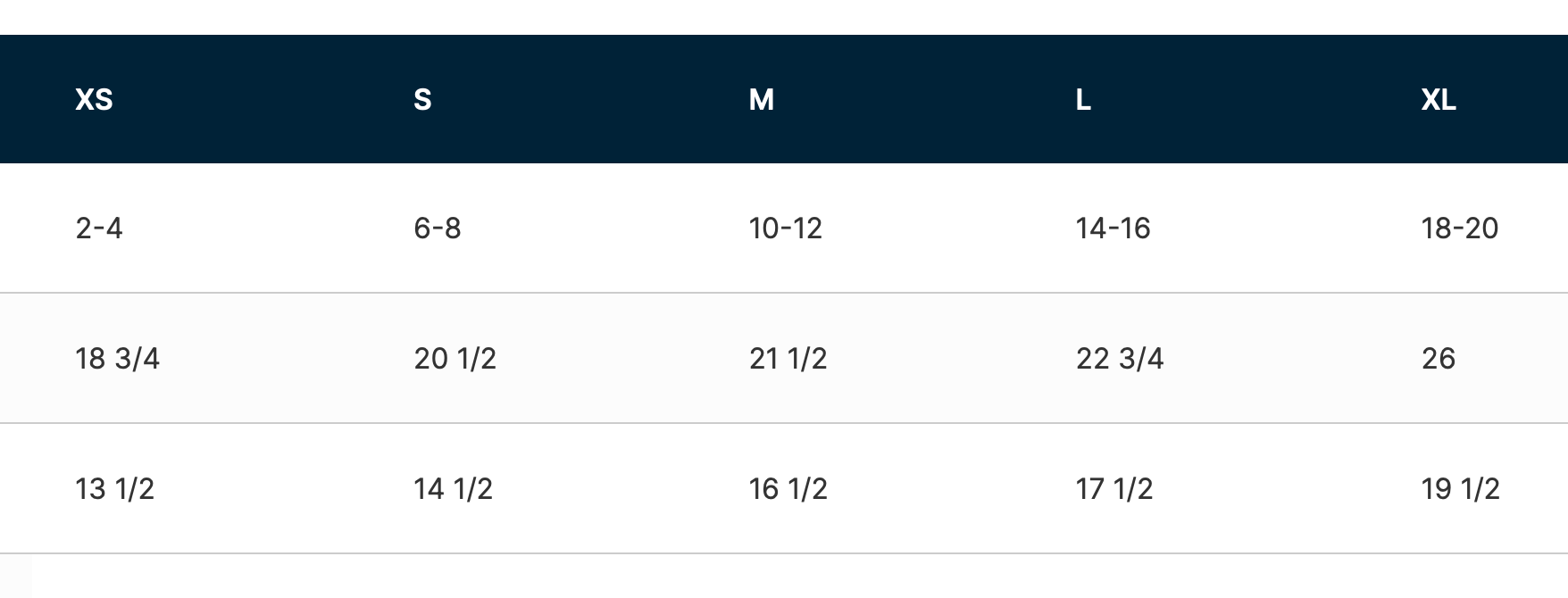This screenshot has height=598, width=1568.
Task: Select the 20 1/2 measurement cell
Action: coord(455,359)
